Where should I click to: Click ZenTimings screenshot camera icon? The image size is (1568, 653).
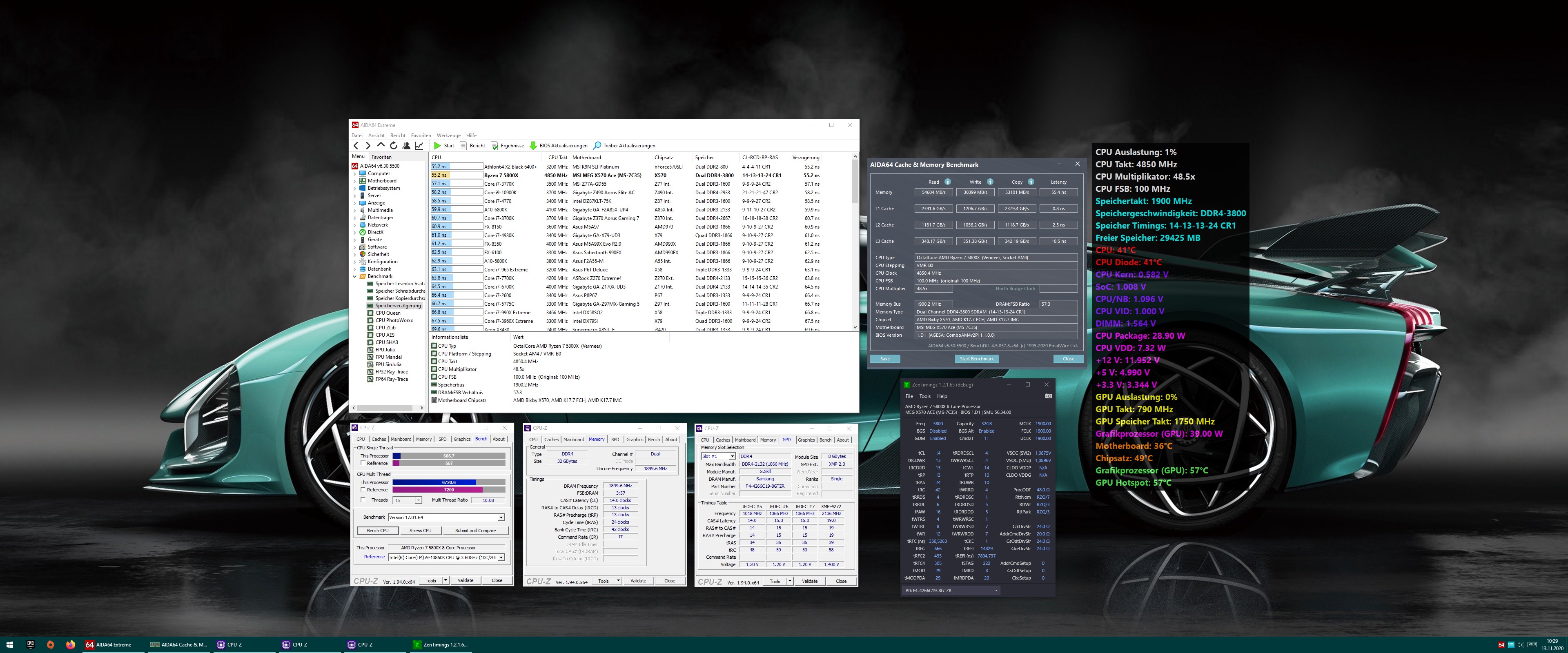[x=1048, y=396]
